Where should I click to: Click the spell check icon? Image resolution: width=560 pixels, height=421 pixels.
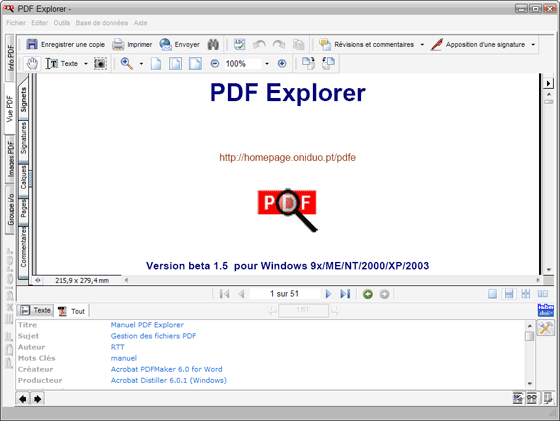point(239,44)
